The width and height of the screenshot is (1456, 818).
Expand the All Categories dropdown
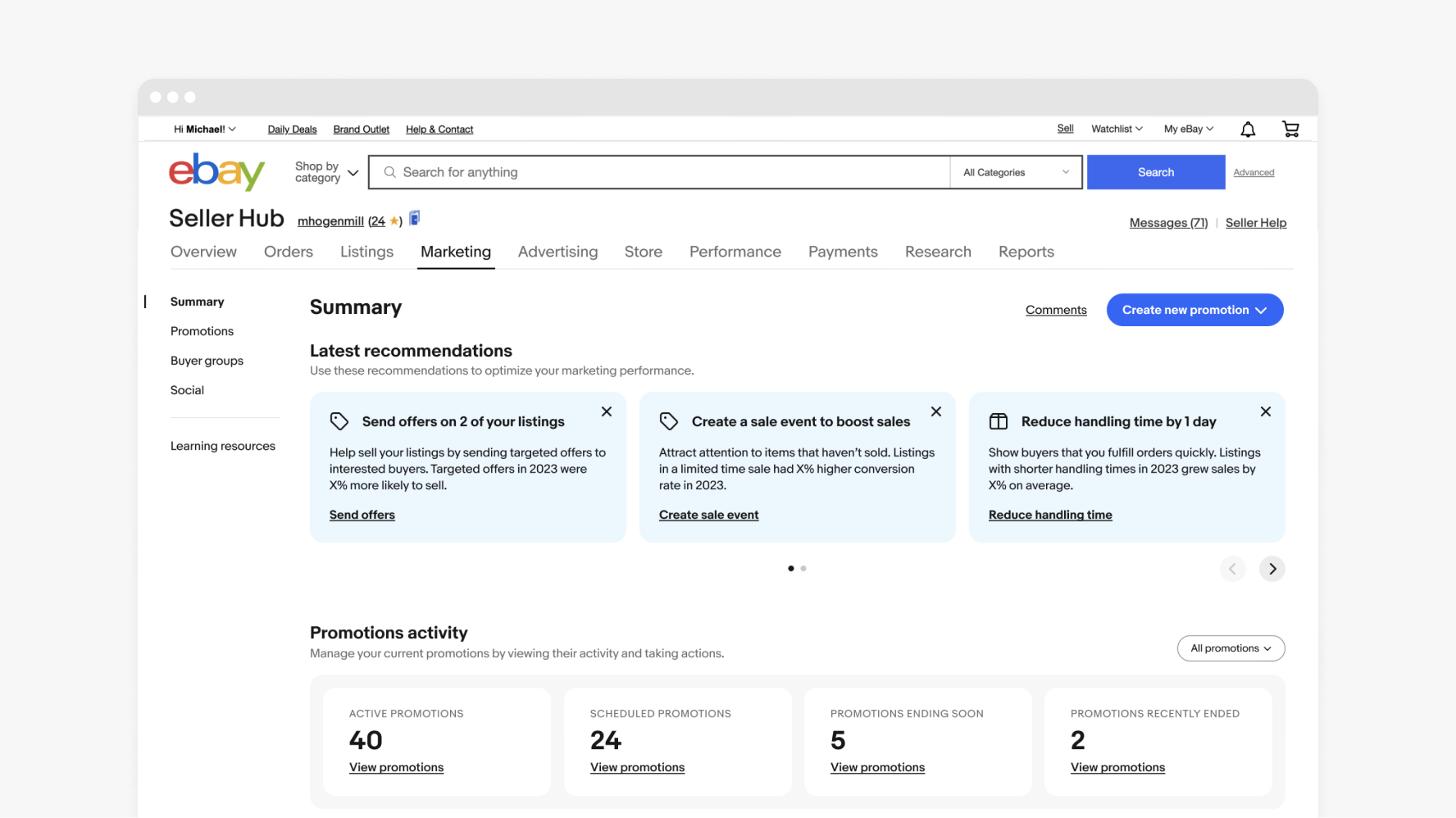(1016, 172)
